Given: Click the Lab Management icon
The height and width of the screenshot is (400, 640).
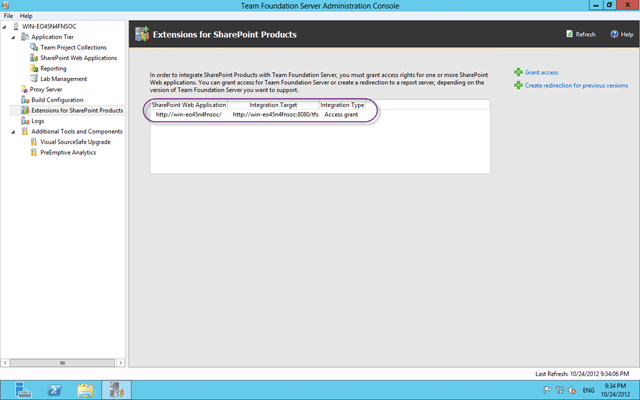Looking at the screenshot, I should [x=34, y=79].
